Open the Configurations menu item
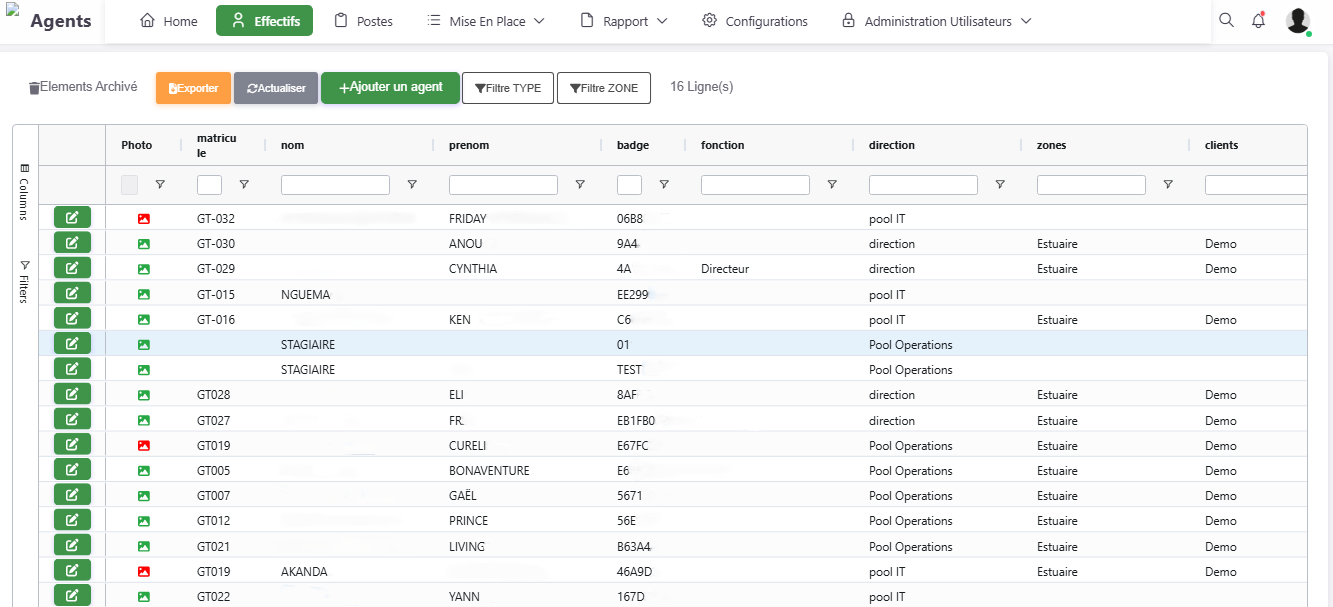The height and width of the screenshot is (607, 1333). (754, 21)
